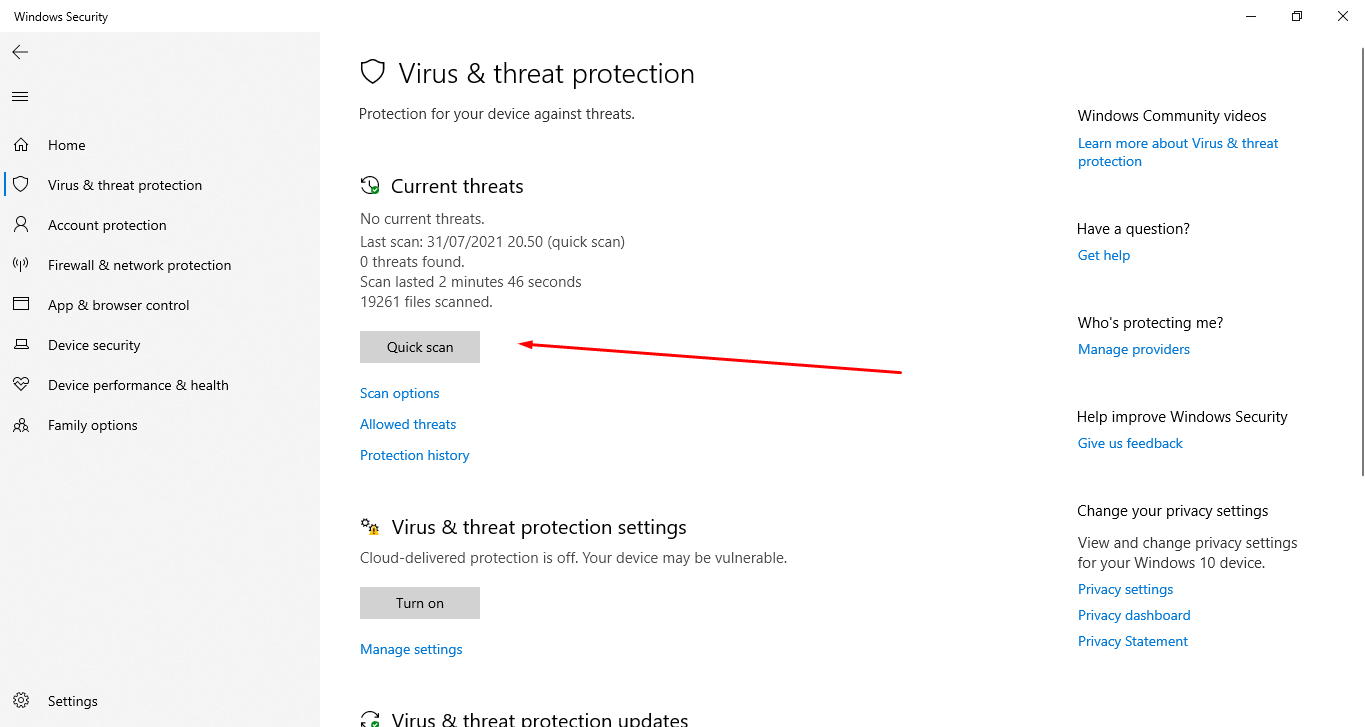Open the Privacy dashboard link

click(x=1133, y=615)
